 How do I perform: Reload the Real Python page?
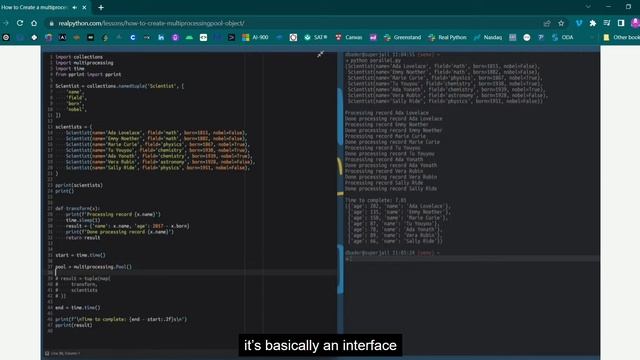click(20, 23)
